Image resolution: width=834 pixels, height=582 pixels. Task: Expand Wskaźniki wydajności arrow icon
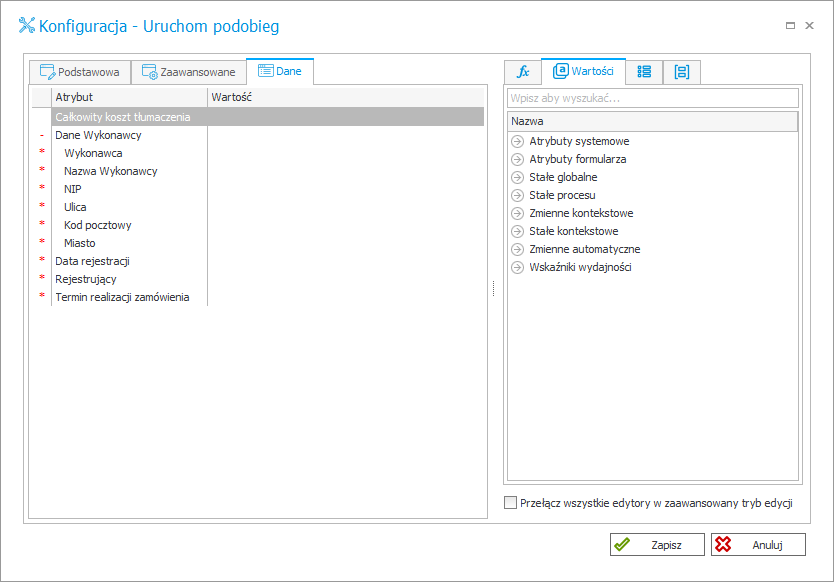(517, 268)
